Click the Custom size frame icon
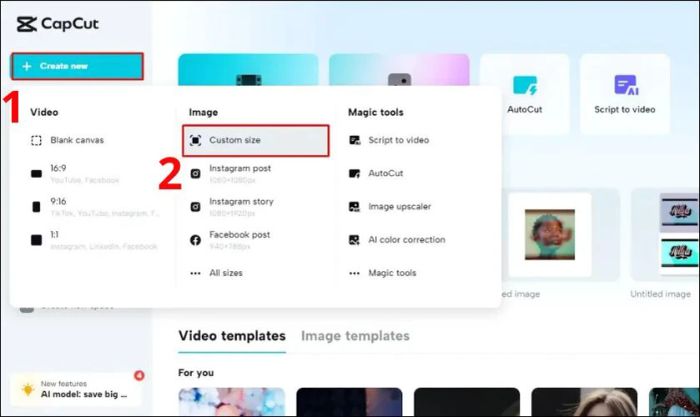 [x=195, y=140]
